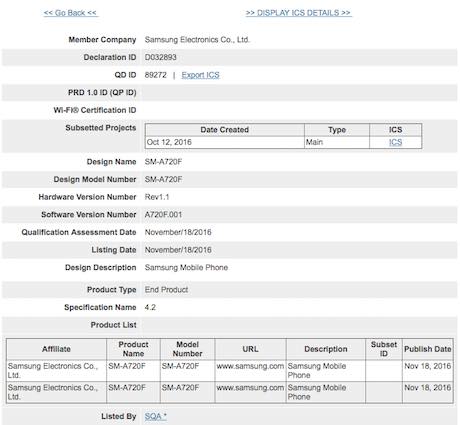
Task: Open DISPLAY ICS DETAILS link
Action: 298,13
